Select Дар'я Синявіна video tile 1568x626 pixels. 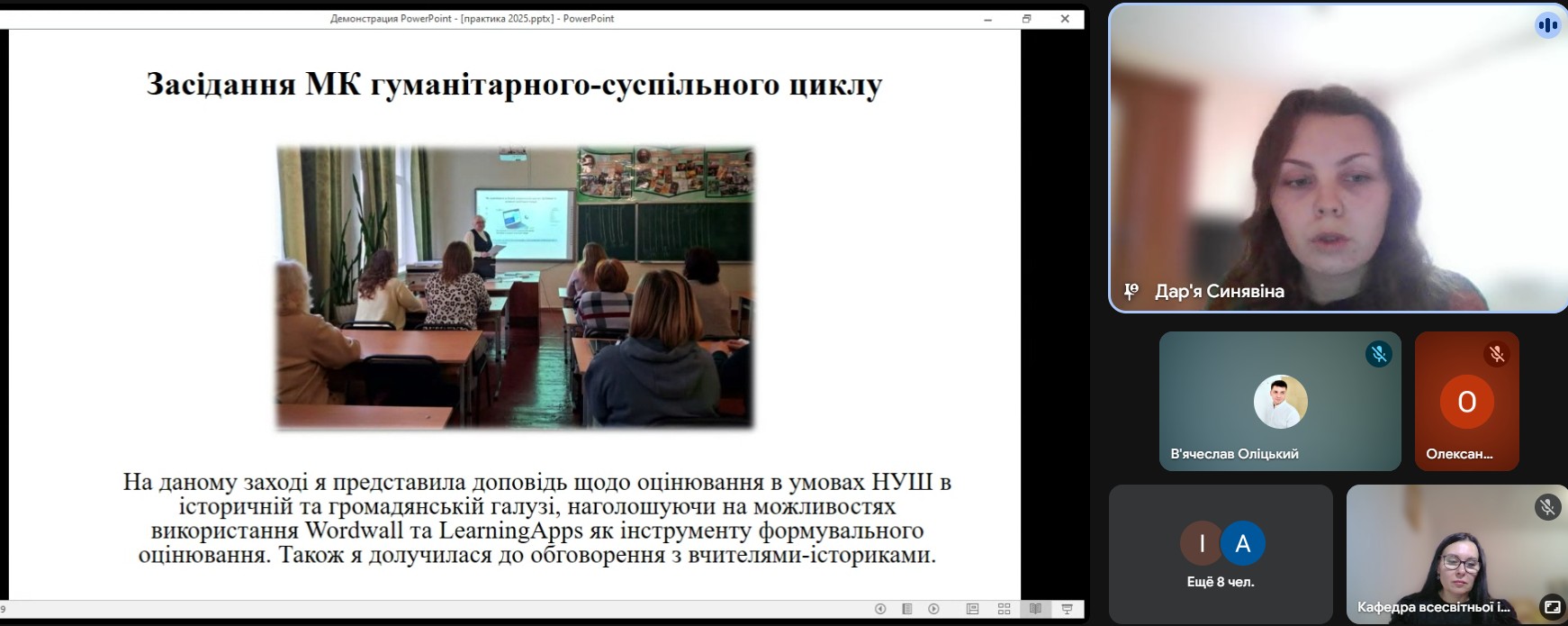(1338, 158)
